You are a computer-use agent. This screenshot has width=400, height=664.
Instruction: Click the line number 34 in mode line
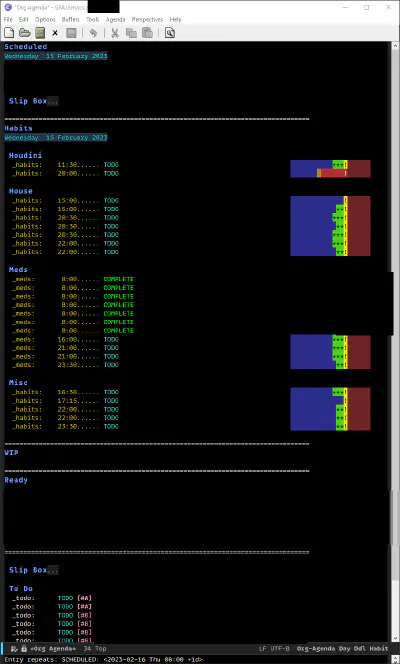[x=87, y=648]
